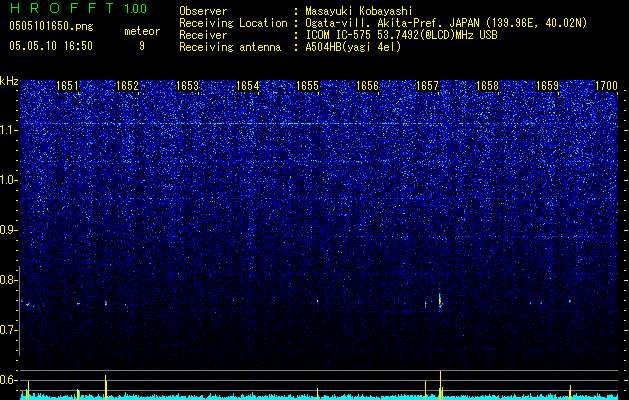Click the Observer field label
The image size is (629, 400).
[203, 11]
